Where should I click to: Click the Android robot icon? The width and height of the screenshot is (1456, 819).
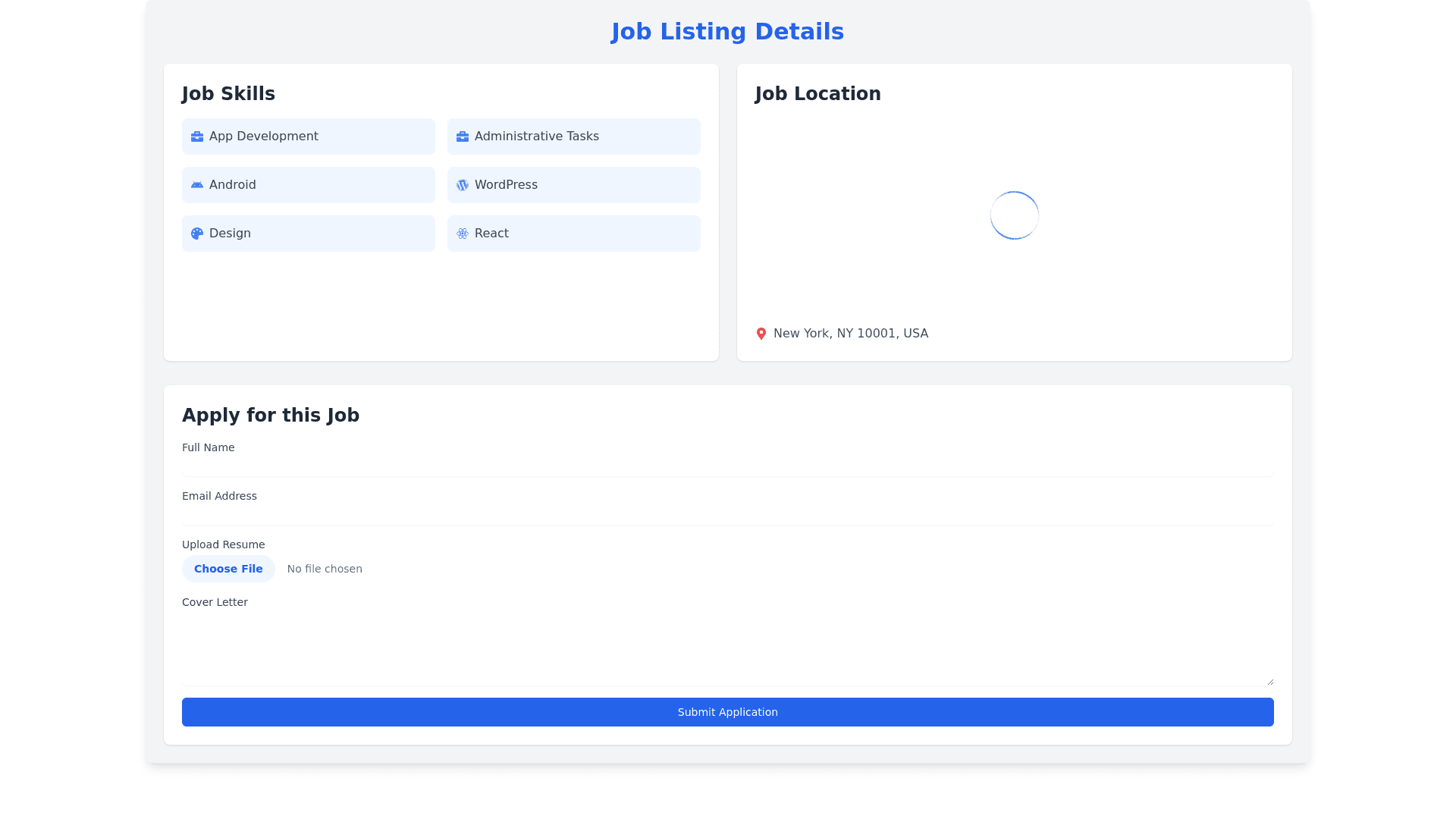point(197,185)
